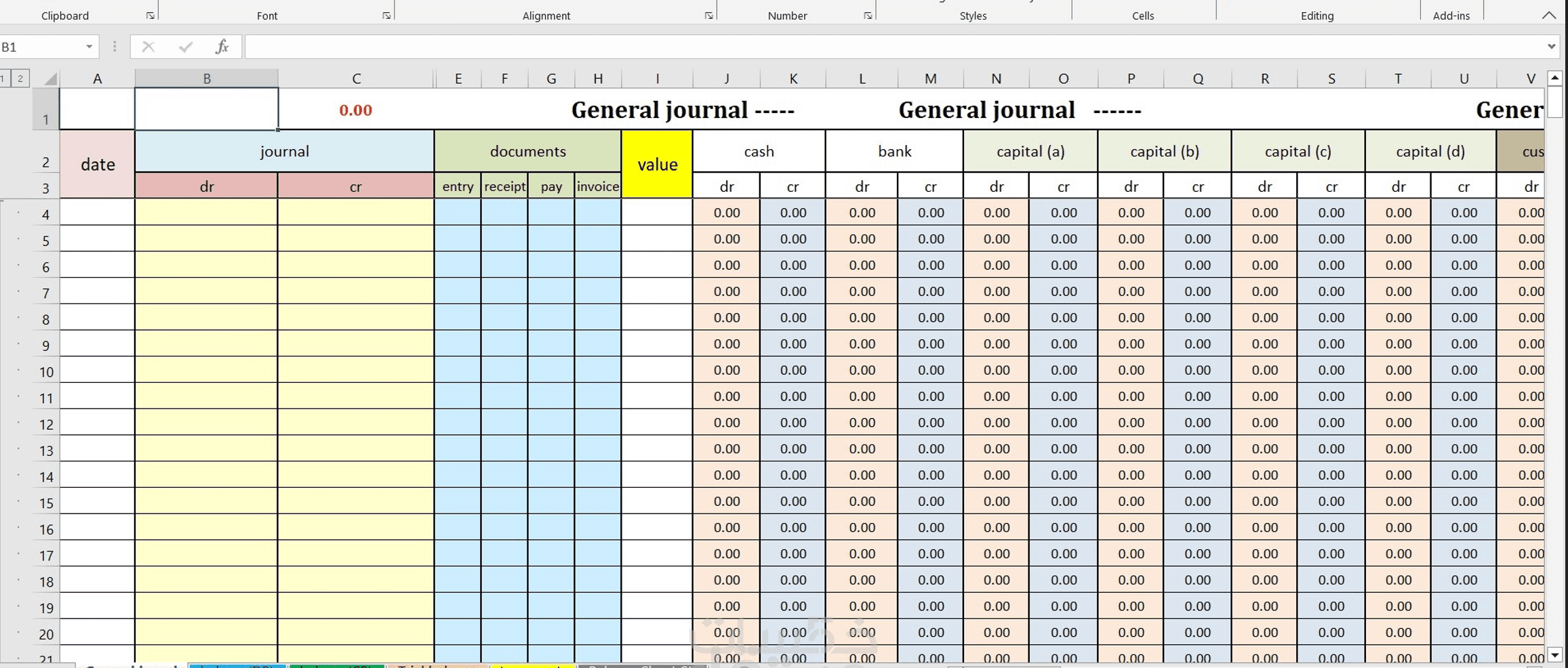Click the "dr" cell under journal
Image resolution: width=1568 pixels, height=668 pixels.
pos(207,186)
